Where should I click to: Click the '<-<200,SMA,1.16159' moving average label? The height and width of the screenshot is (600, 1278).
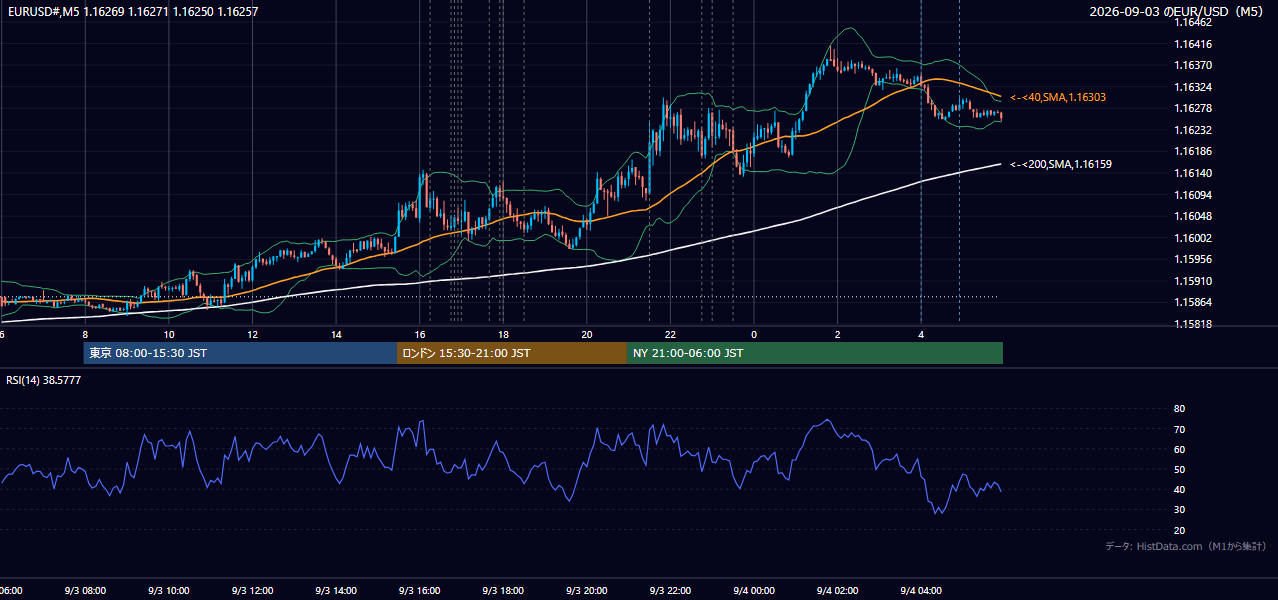1061,164
